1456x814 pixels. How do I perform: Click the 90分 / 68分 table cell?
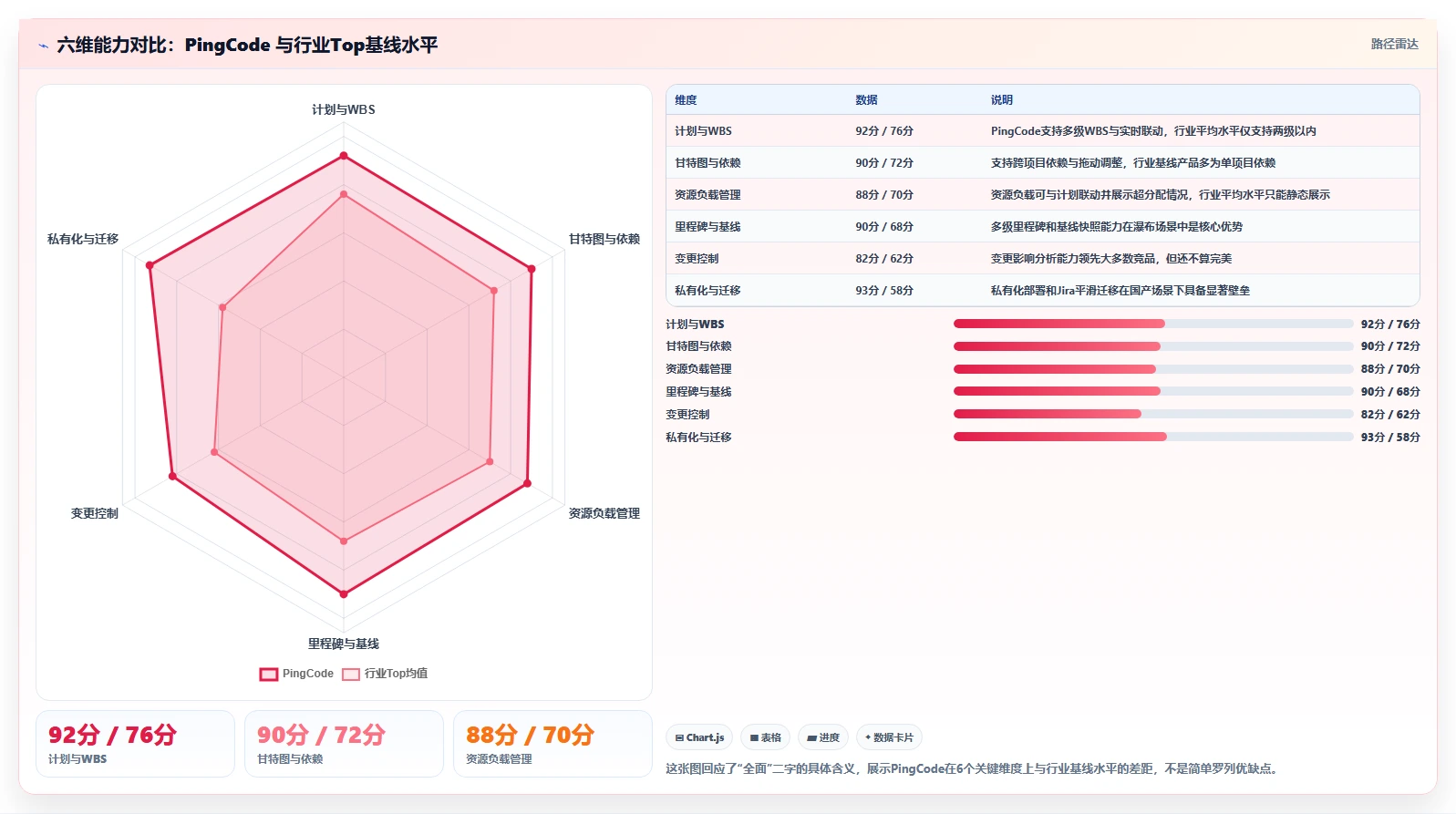(x=884, y=227)
